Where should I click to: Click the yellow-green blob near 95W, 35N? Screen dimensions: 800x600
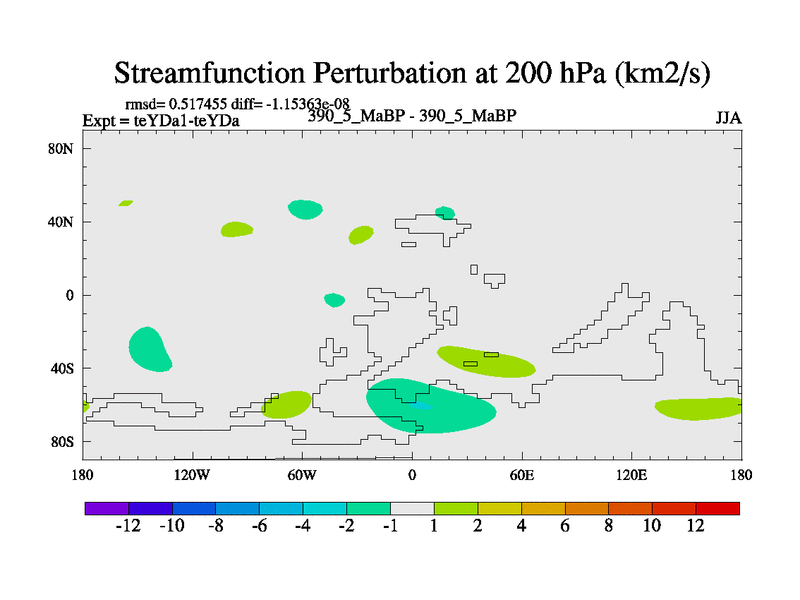(237, 229)
